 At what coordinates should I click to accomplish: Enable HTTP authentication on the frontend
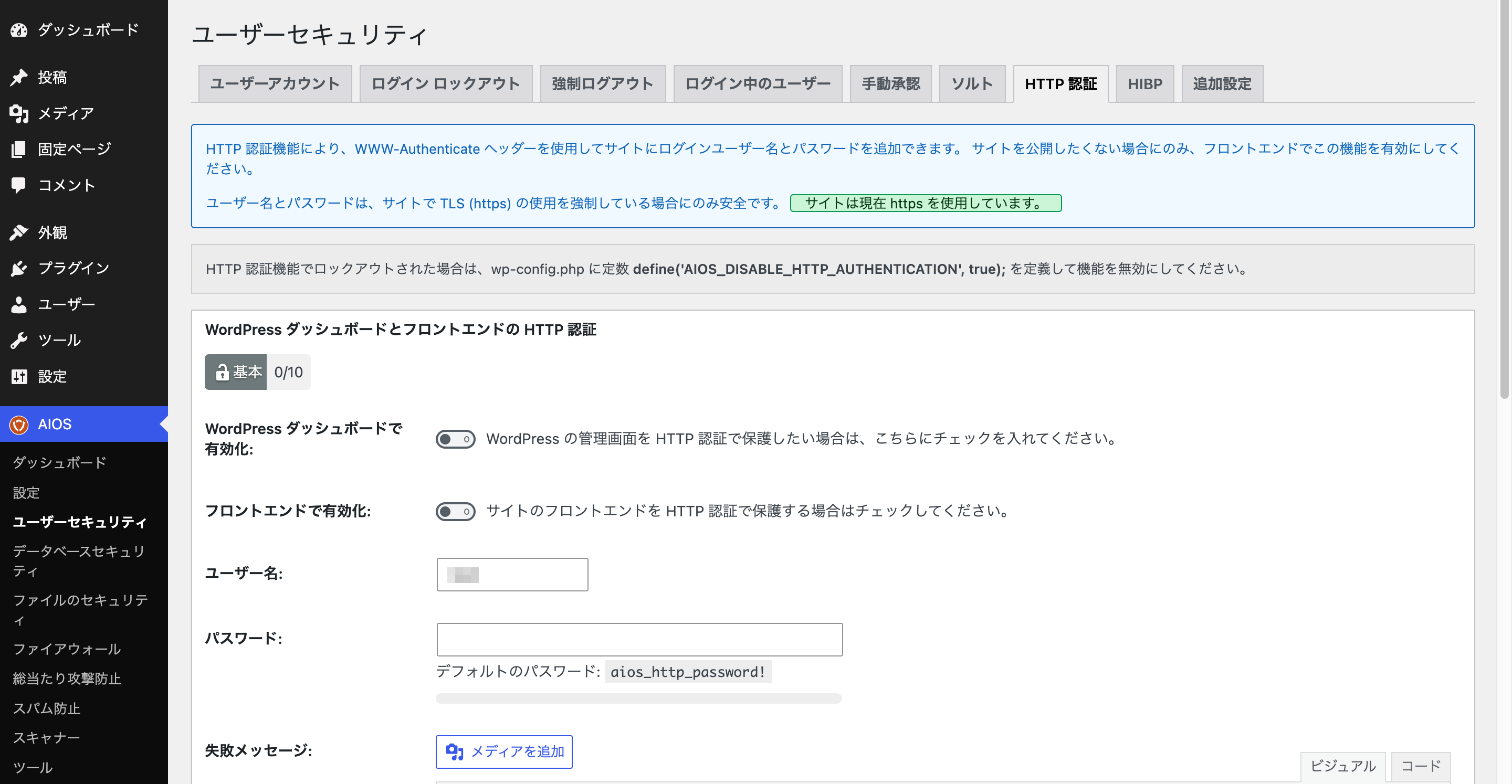[x=456, y=512]
